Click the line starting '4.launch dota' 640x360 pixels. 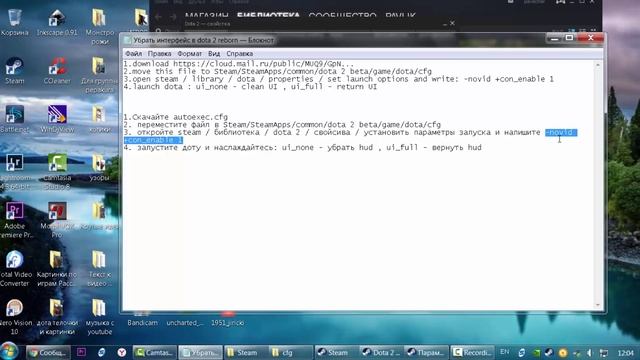click(250, 87)
